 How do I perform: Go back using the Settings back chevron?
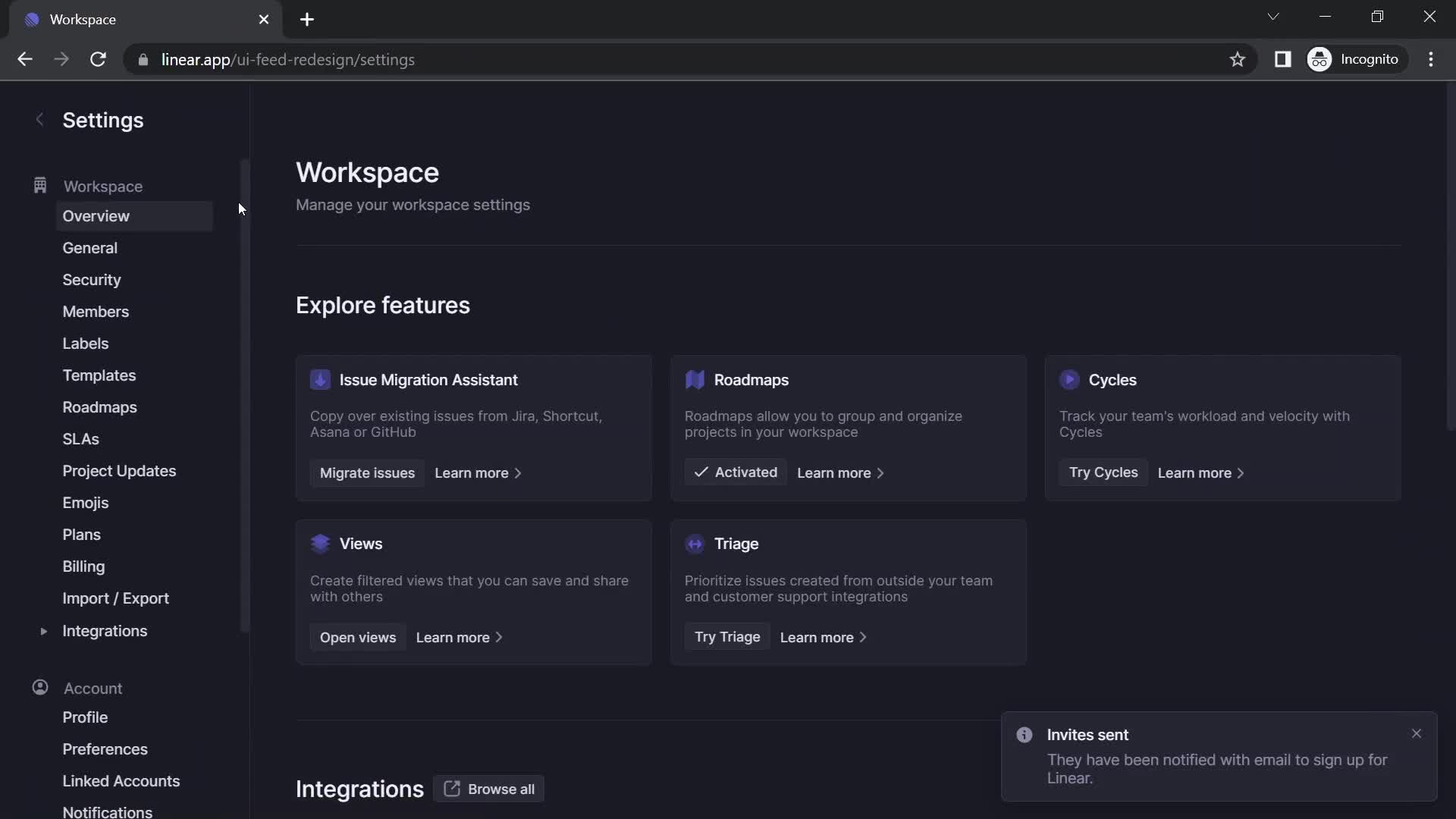tap(39, 120)
